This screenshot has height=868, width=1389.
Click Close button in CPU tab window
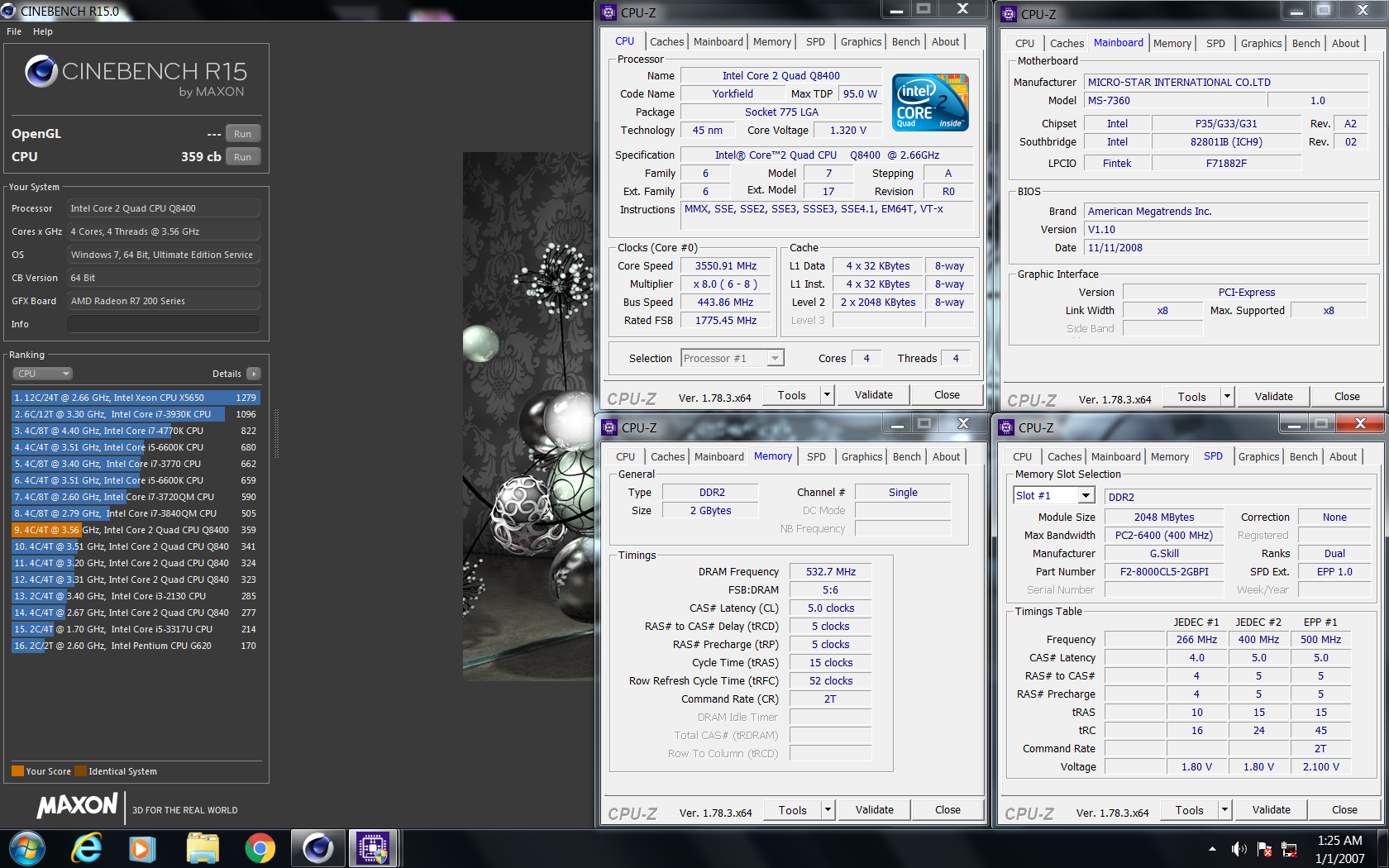947,395
